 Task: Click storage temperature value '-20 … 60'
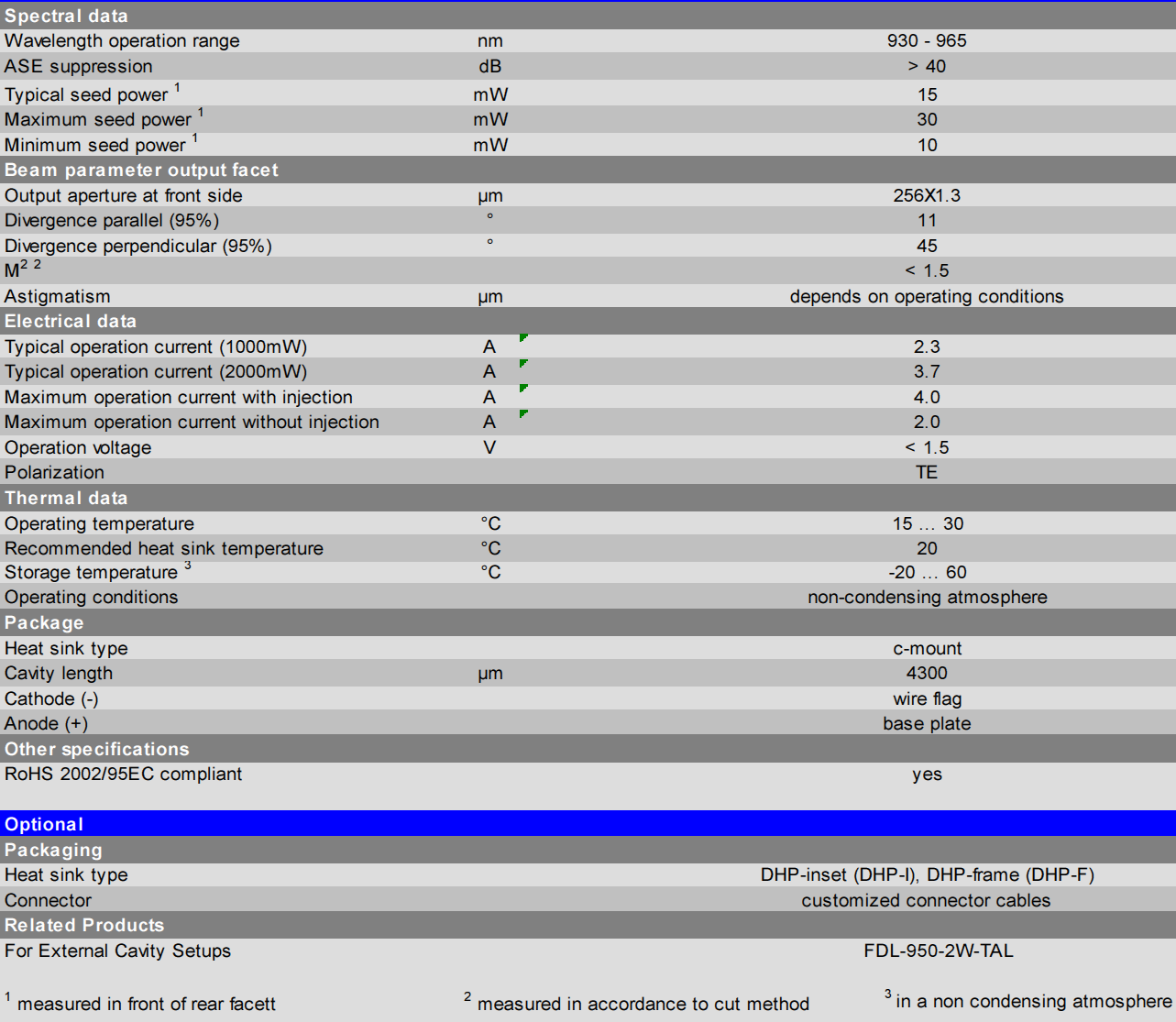coord(927,573)
